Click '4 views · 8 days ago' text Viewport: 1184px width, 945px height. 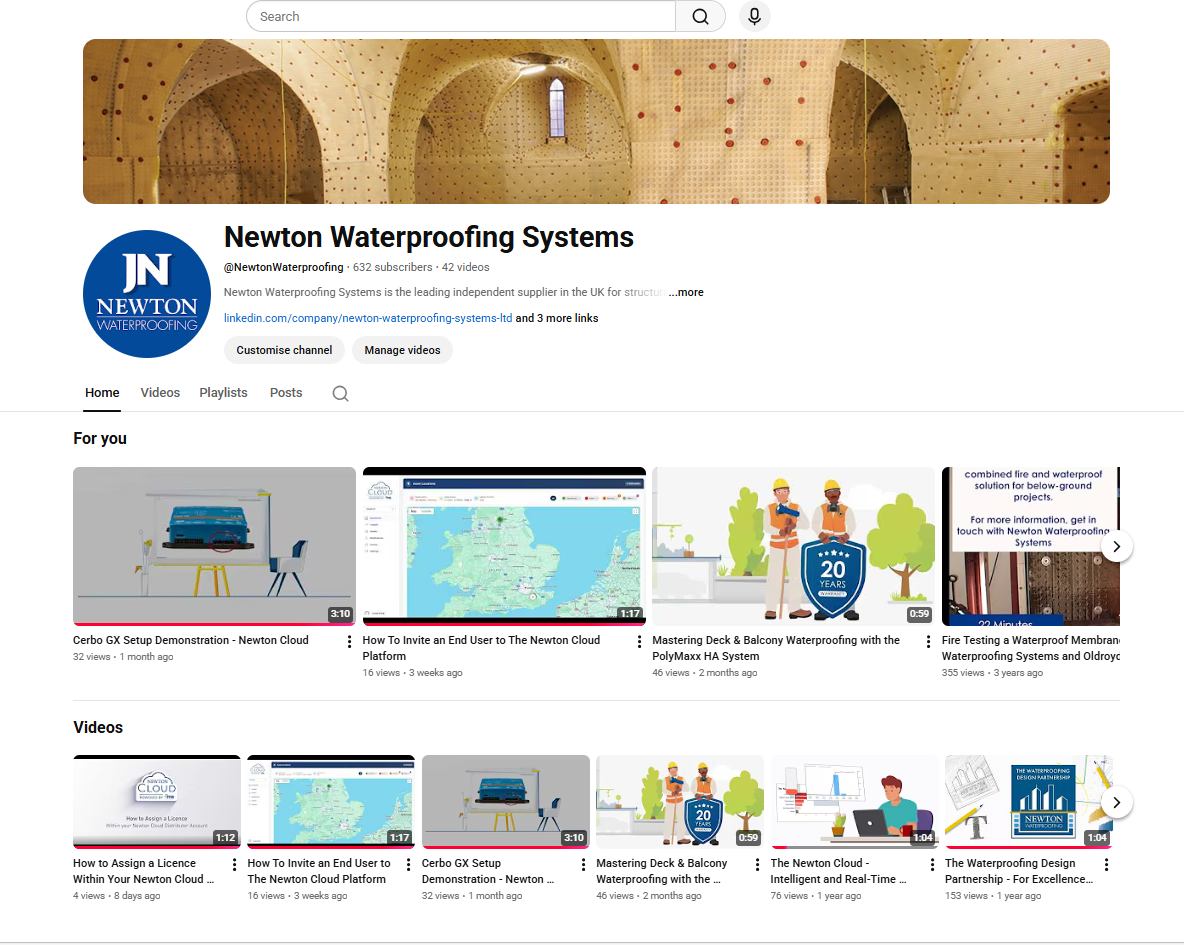(117, 896)
